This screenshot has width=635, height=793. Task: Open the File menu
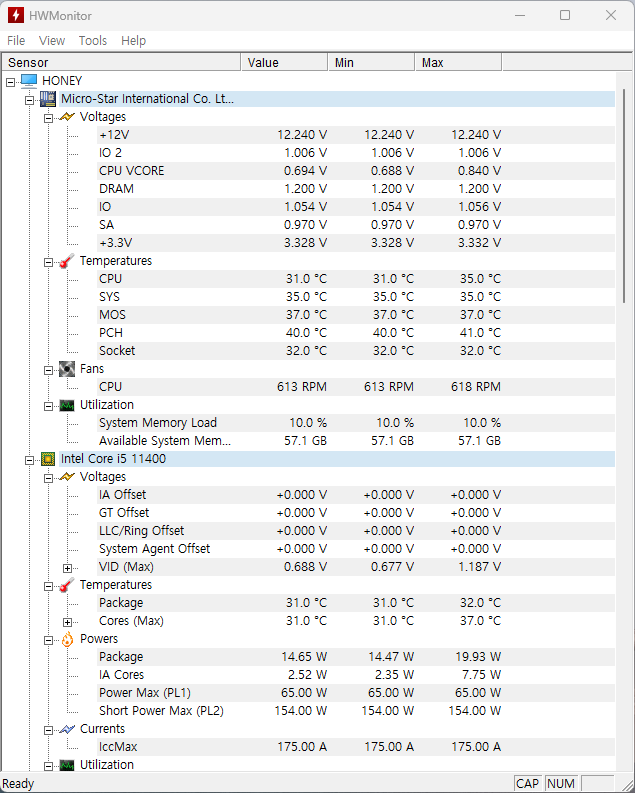[x=16, y=41]
